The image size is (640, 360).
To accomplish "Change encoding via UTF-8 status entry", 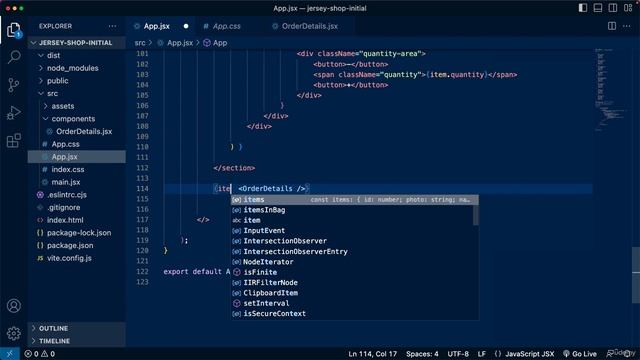I will [458, 354].
